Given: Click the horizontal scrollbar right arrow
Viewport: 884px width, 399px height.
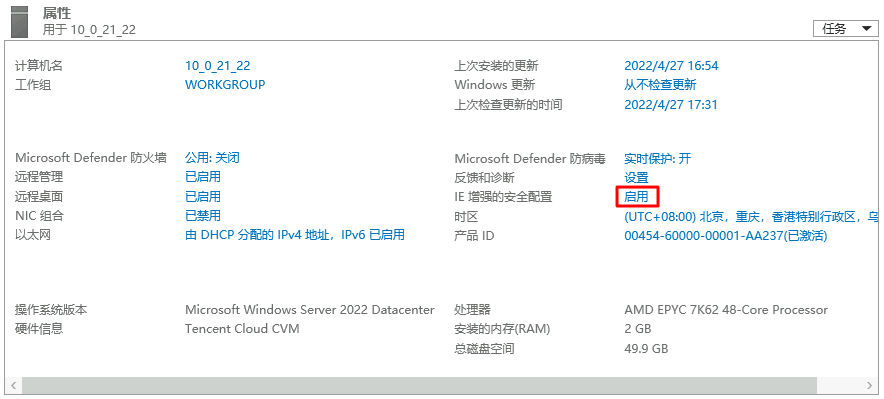Looking at the screenshot, I should (x=869, y=385).
